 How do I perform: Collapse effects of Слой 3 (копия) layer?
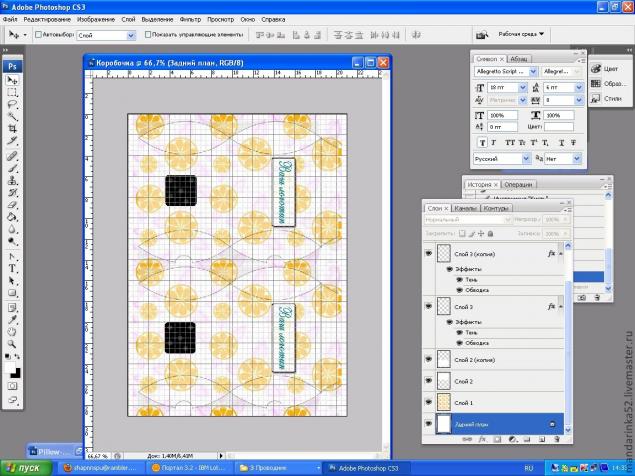tap(561, 254)
